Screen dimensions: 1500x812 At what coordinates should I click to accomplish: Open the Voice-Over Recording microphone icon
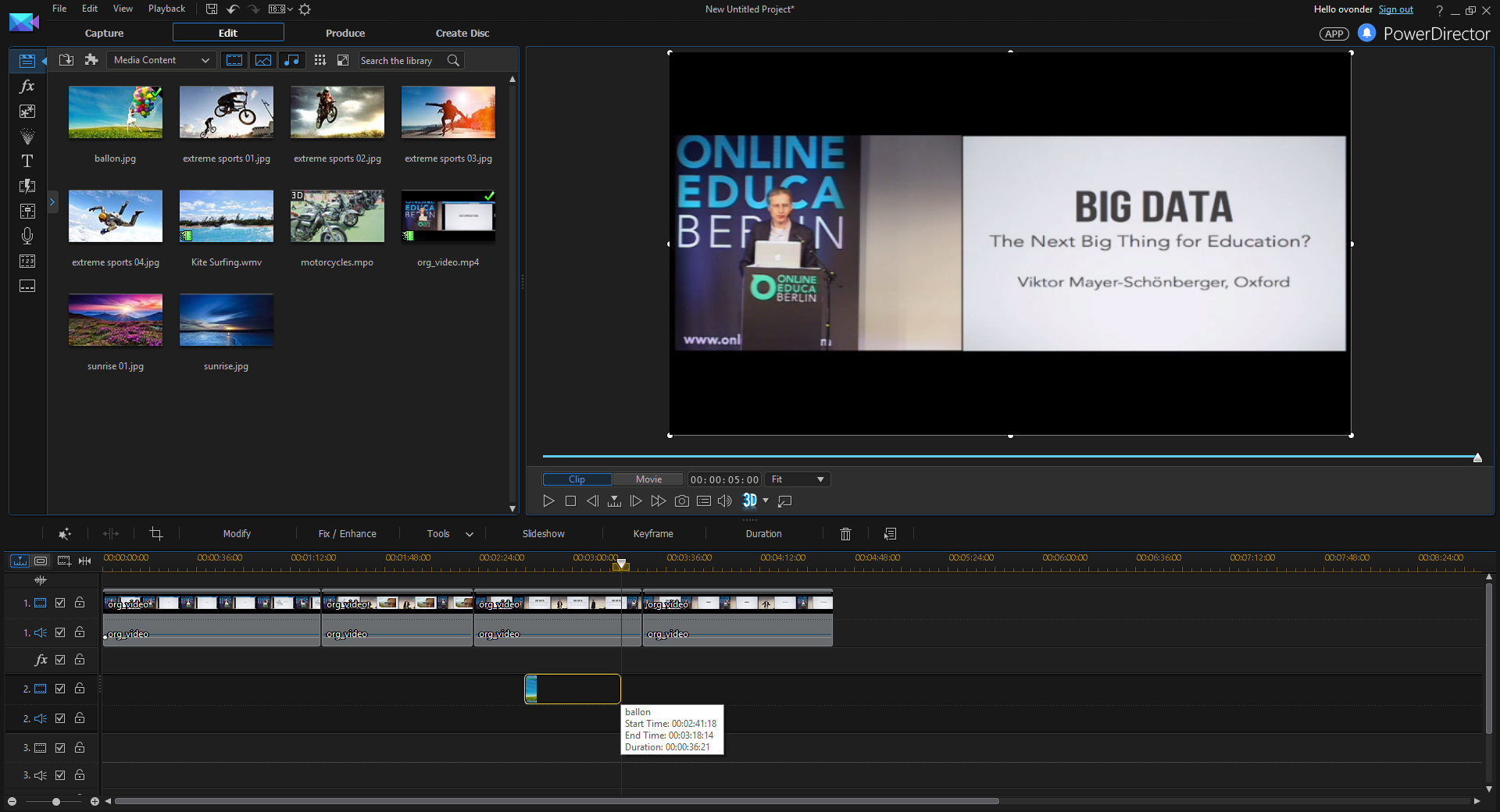pyautogui.click(x=27, y=236)
